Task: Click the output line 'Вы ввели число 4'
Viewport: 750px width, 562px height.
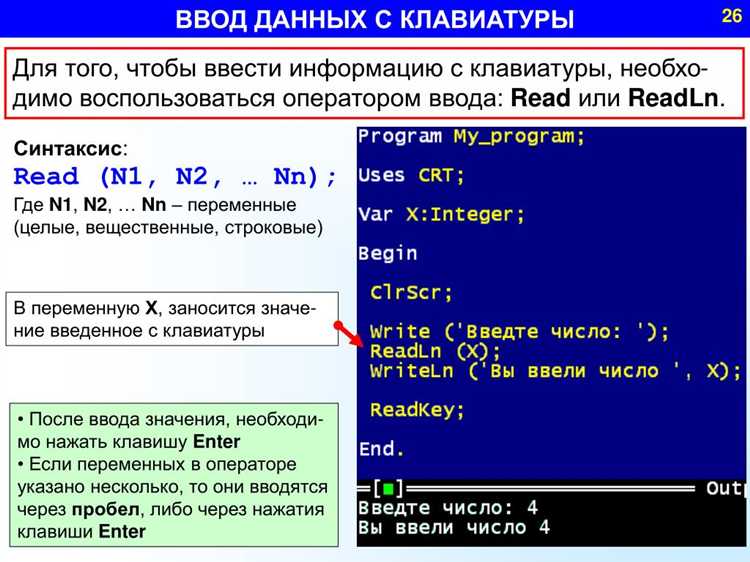Action: [x=453, y=528]
